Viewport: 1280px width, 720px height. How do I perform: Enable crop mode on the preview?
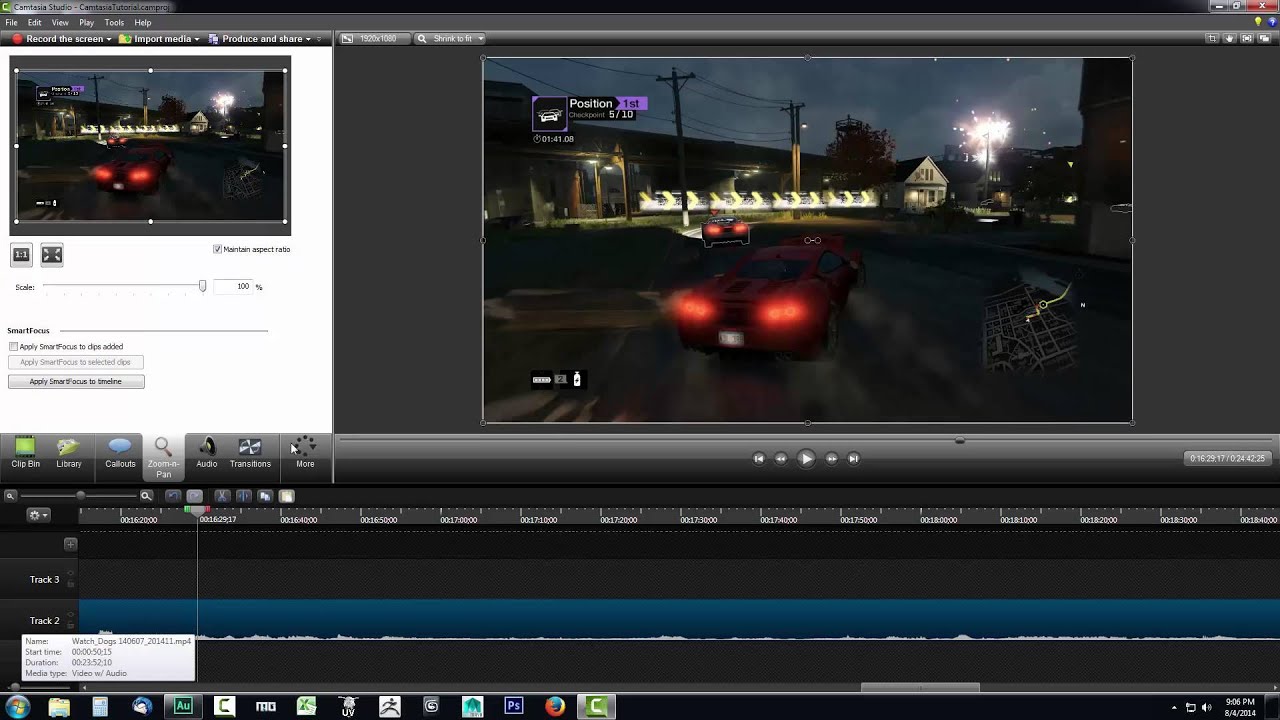(x=1212, y=39)
